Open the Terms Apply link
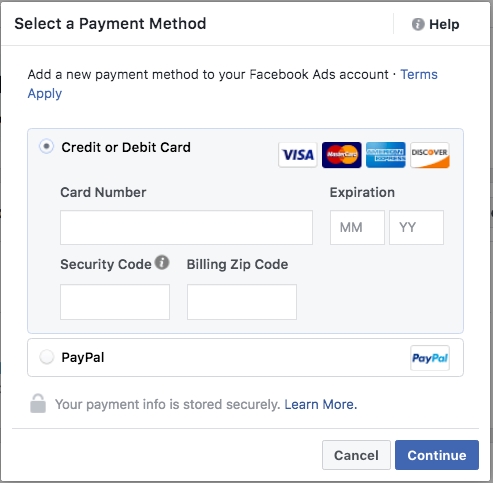 [233, 84]
